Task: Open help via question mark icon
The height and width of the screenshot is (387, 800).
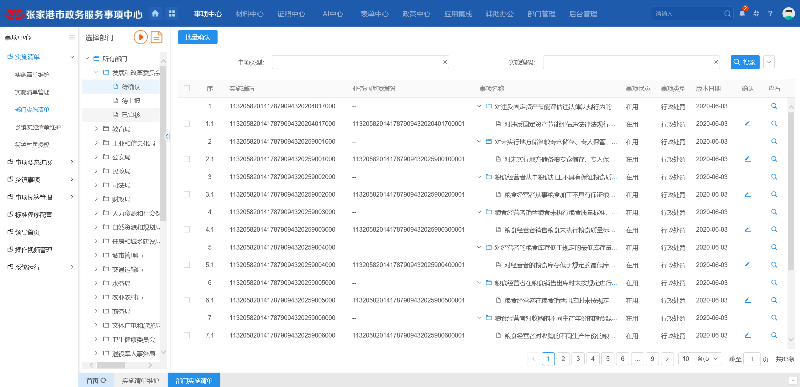Action: point(770,14)
